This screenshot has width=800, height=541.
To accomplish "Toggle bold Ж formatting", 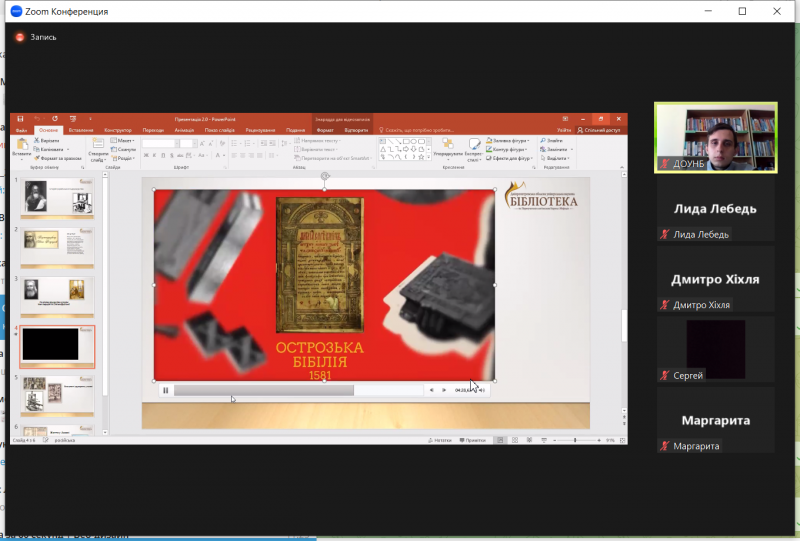I will click(146, 155).
